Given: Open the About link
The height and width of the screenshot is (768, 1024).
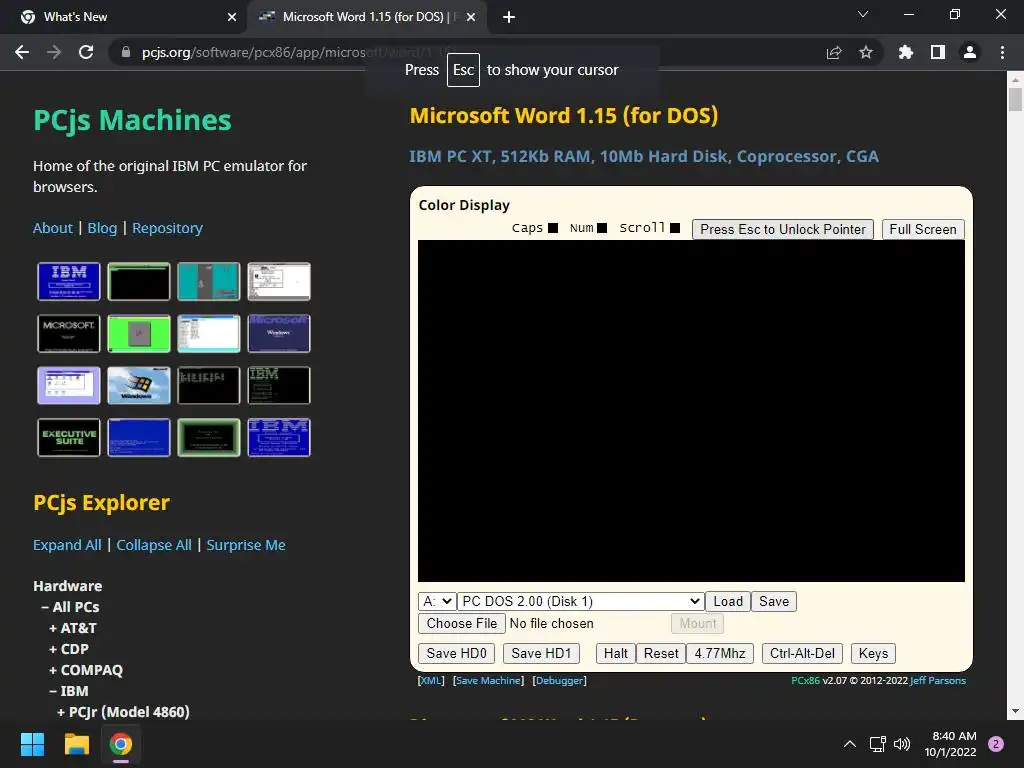Looking at the screenshot, I should [53, 228].
